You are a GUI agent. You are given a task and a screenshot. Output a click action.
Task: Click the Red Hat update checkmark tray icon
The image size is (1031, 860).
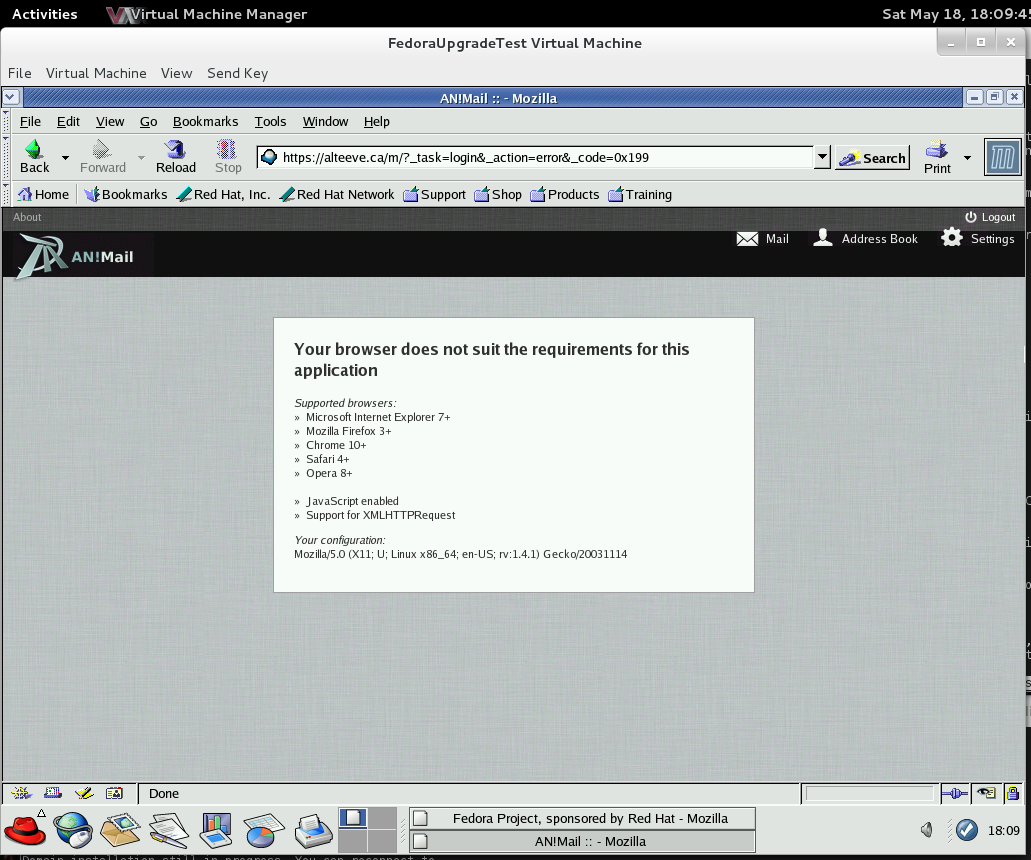click(967, 830)
